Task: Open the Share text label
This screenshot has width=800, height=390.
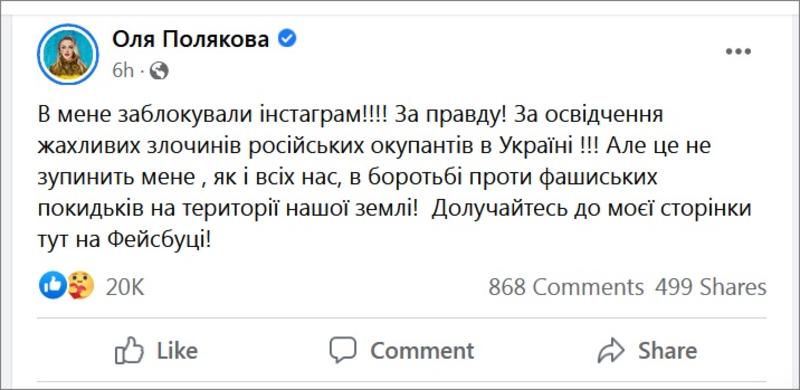Action: click(667, 351)
